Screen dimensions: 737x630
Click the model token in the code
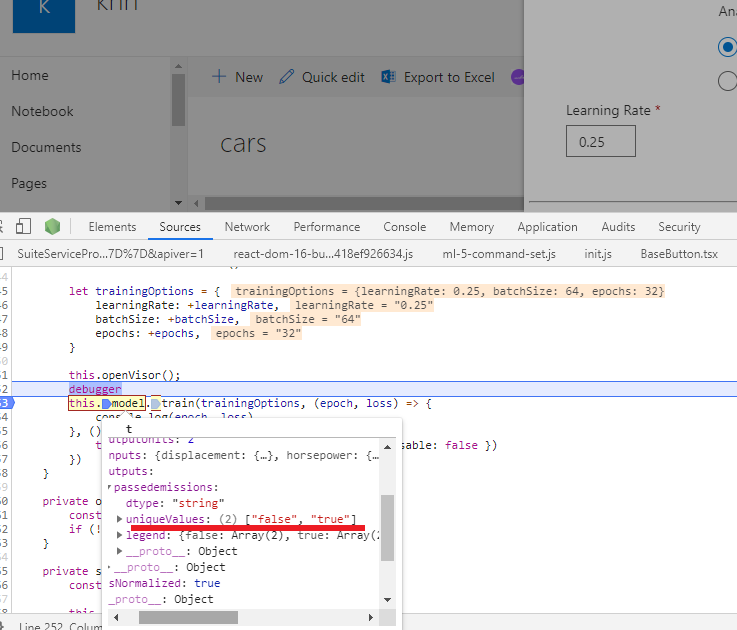(x=128, y=403)
